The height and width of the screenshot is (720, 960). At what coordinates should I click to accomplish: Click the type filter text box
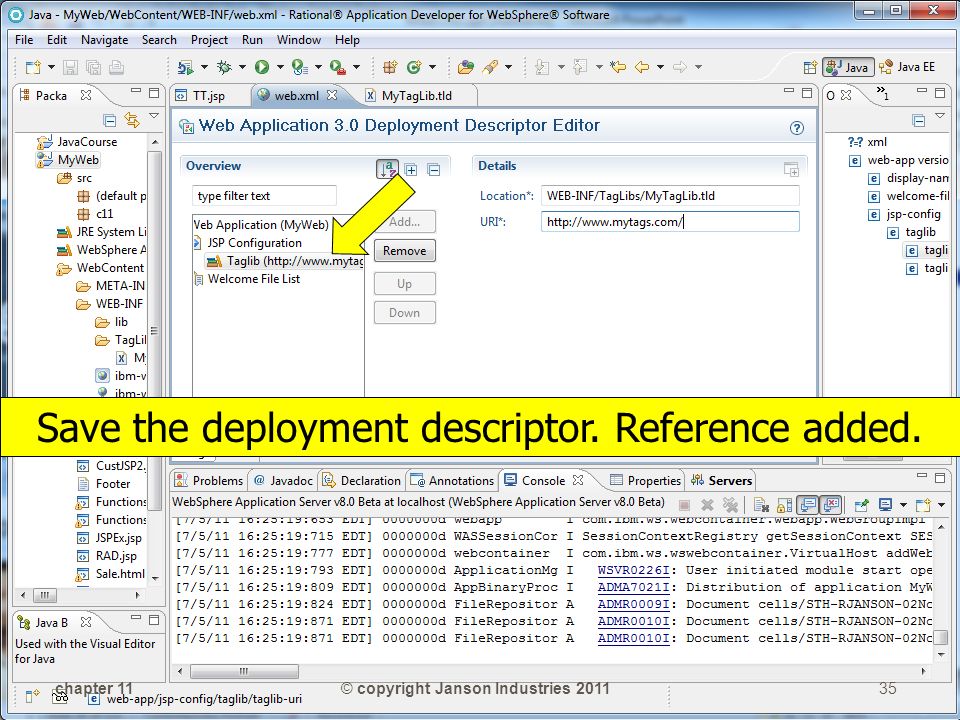(x=264, y=196)
